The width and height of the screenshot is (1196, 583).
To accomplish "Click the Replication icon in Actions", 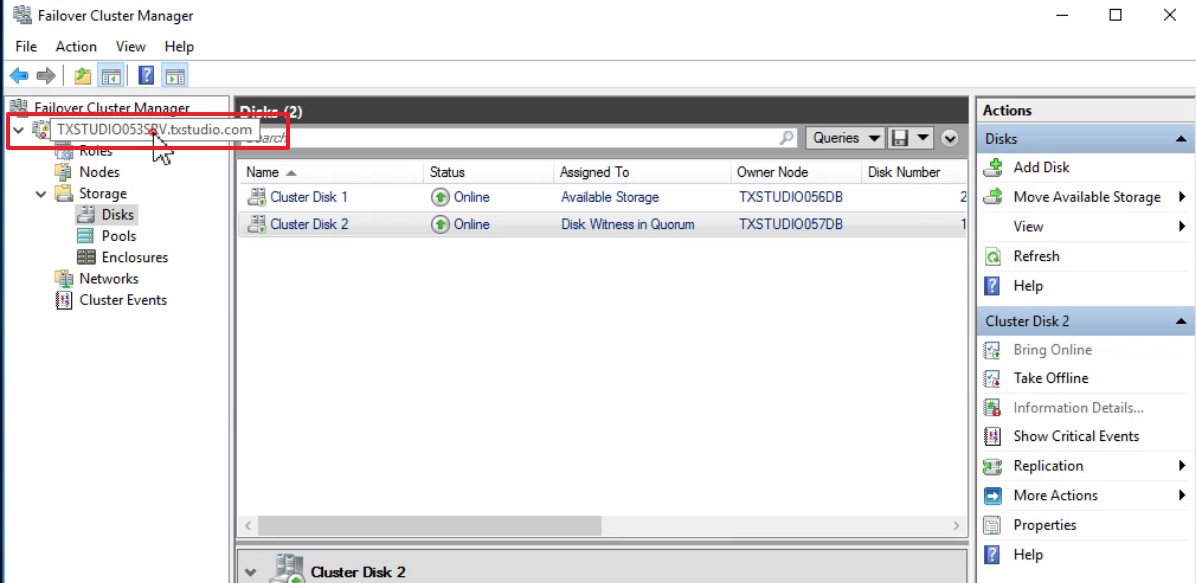I will [992, 466].
